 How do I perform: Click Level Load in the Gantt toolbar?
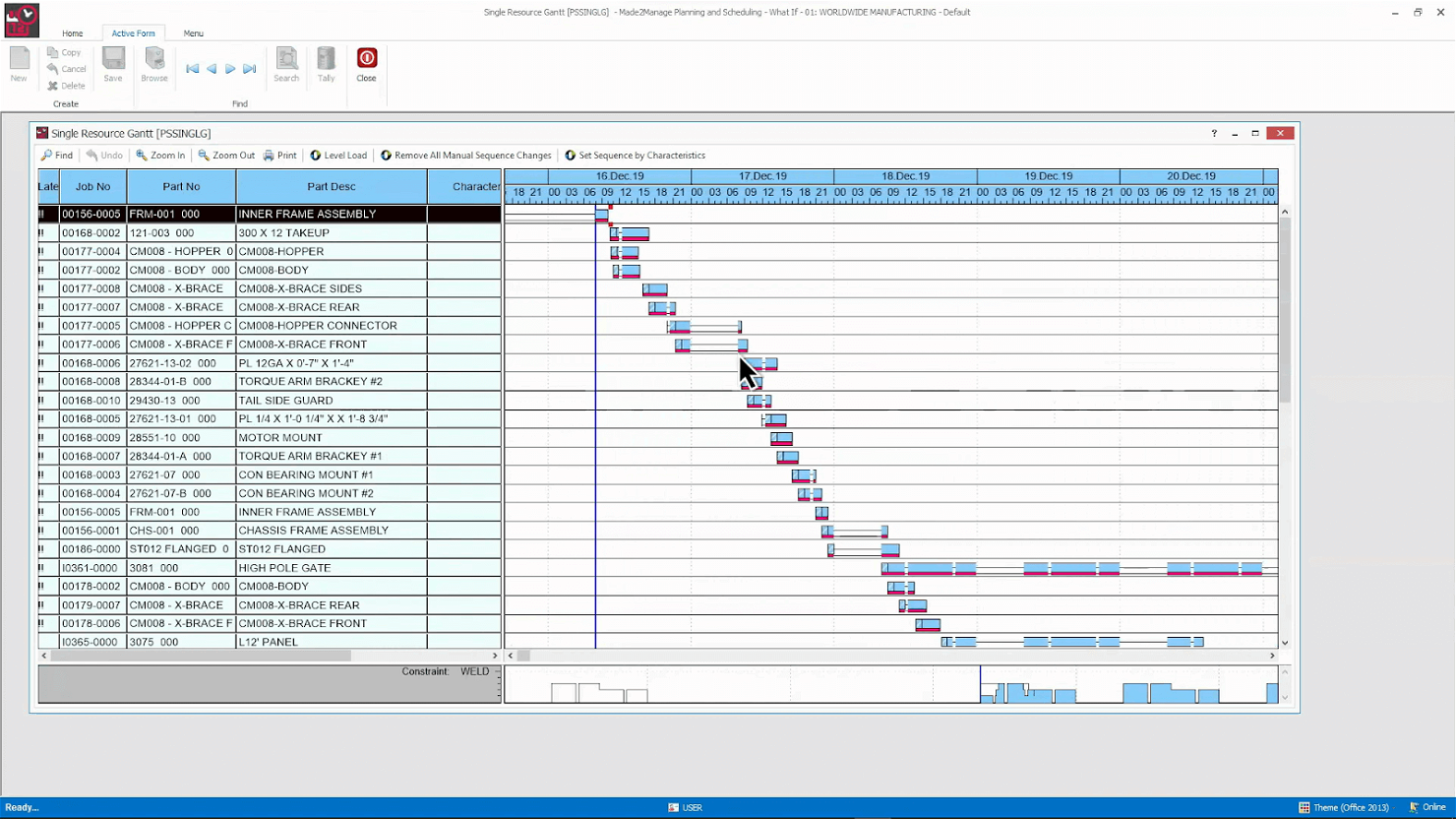click(338, 156)
